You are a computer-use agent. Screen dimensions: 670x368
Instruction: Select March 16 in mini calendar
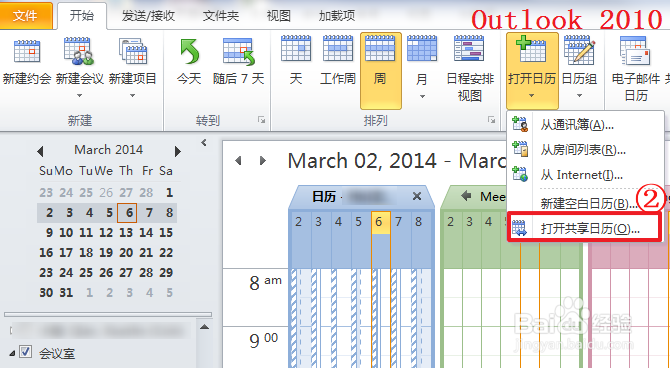[46, 253]
